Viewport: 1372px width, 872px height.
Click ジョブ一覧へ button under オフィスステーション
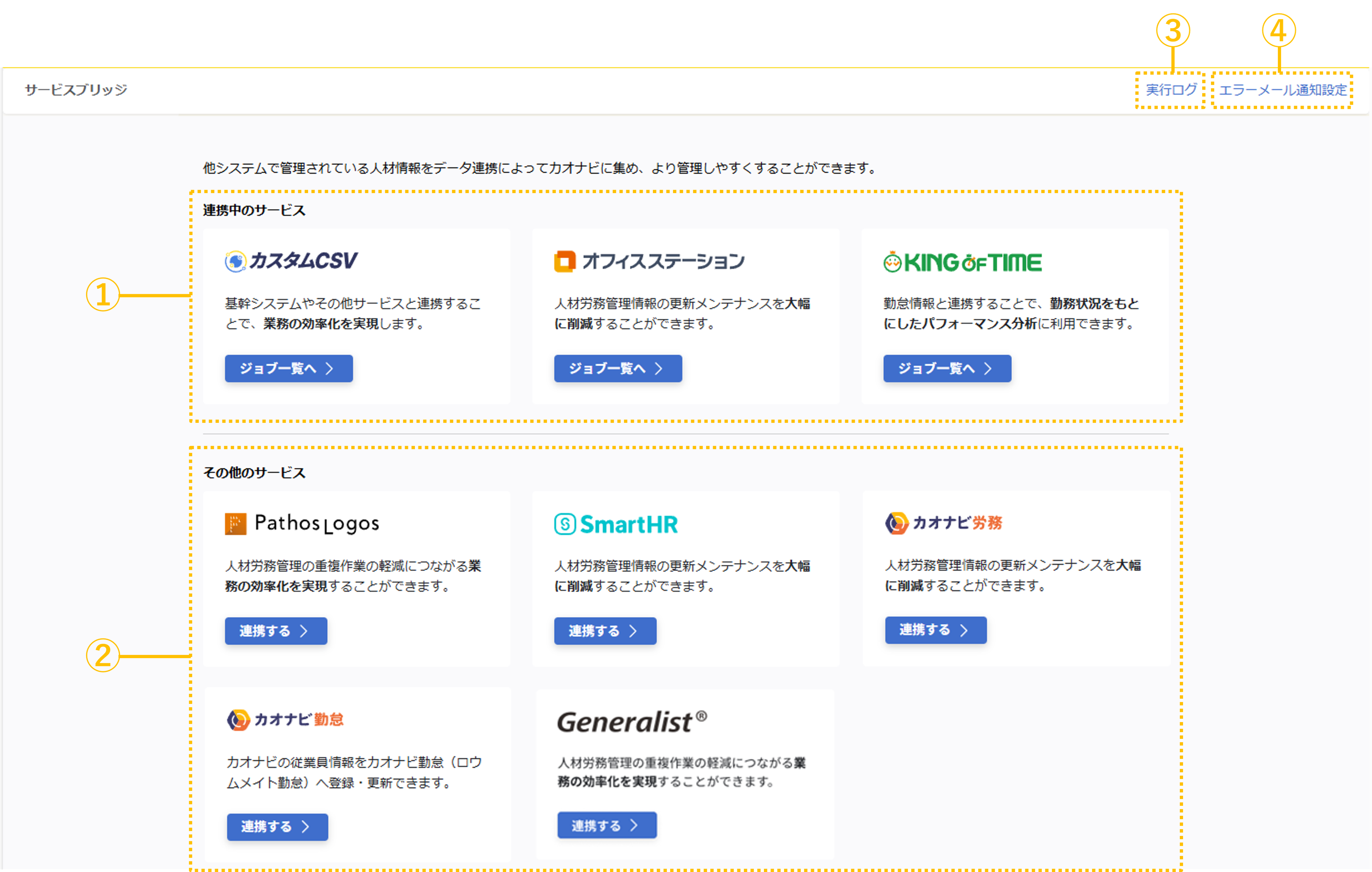pyautogui.click(x=618, y=369)
